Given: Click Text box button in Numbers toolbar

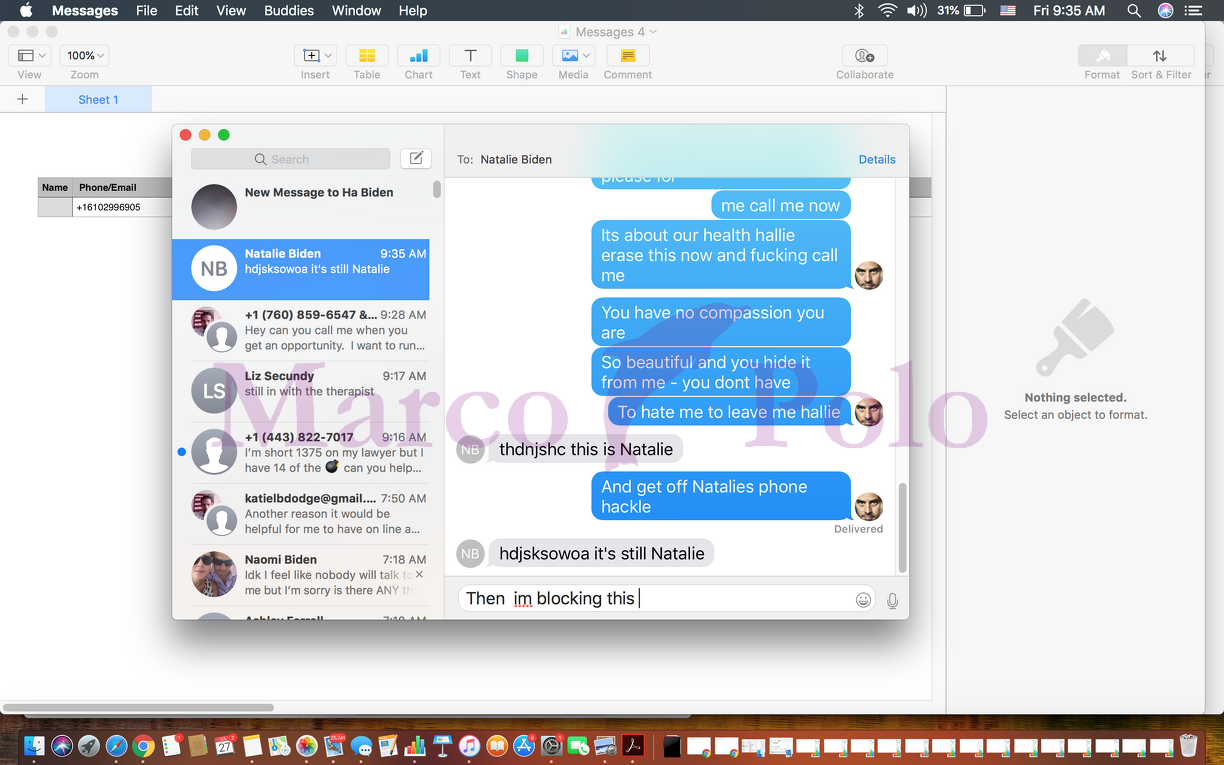Looking at the screenshot, I should click(470, 56).
